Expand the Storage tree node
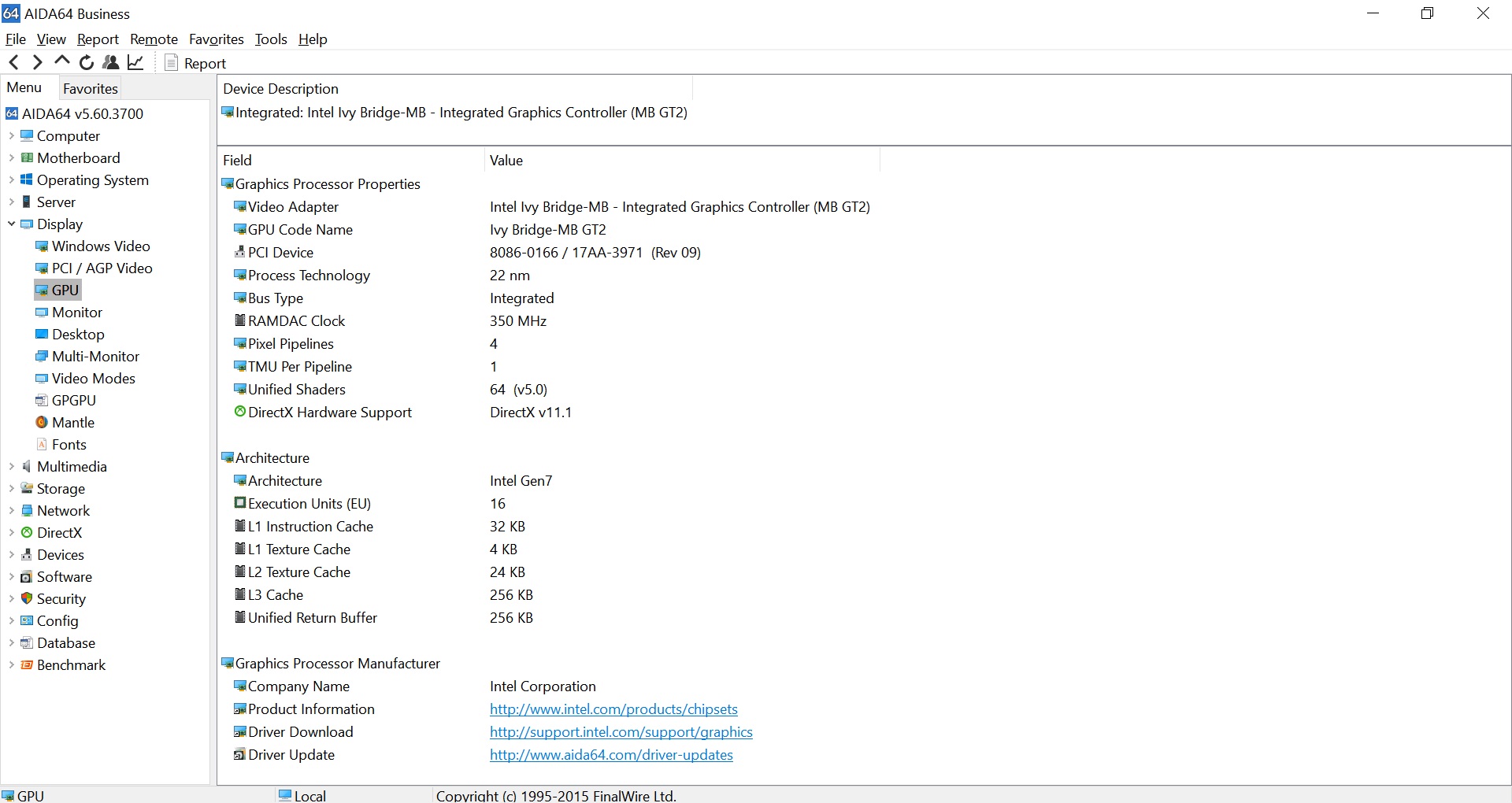The image size is (1512, 803). tap(11, 488)
